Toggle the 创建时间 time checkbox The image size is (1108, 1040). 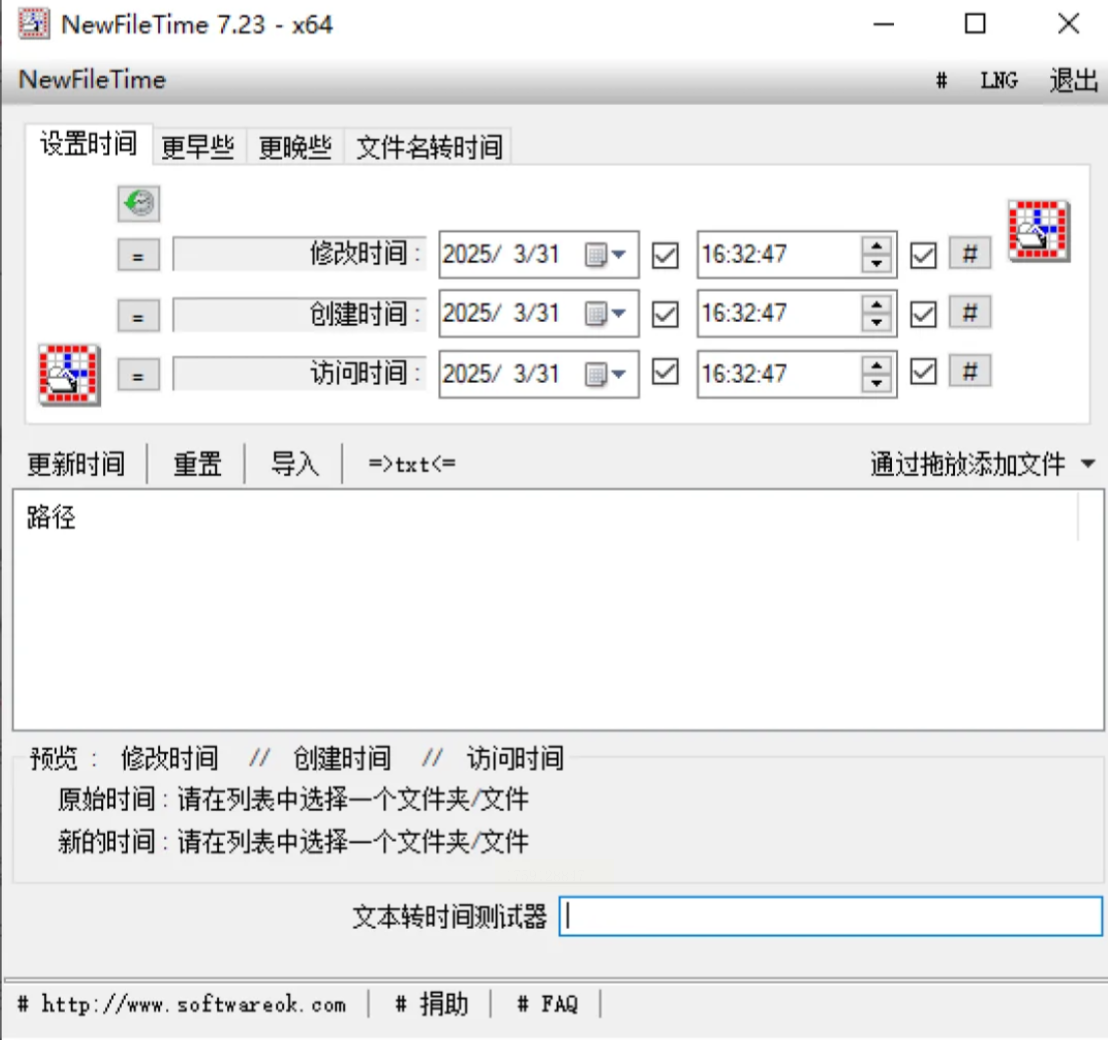pyautogui.click(x=923, y=314)
